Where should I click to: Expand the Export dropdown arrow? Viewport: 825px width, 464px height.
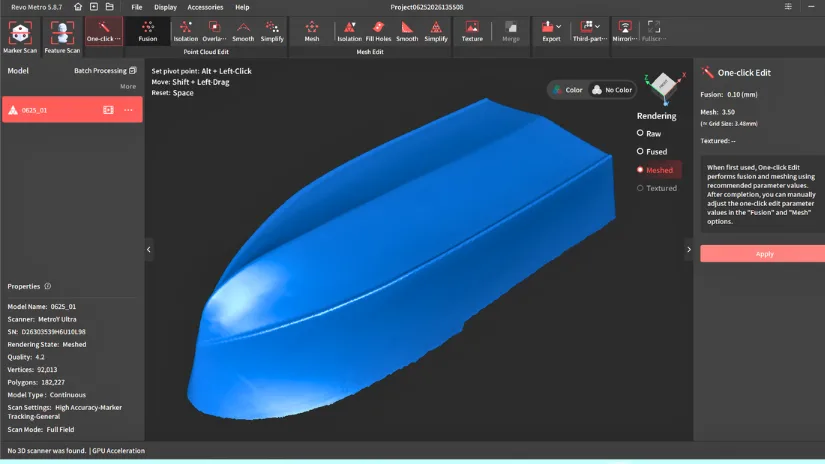pyautogui.click(x=559, y=26)
